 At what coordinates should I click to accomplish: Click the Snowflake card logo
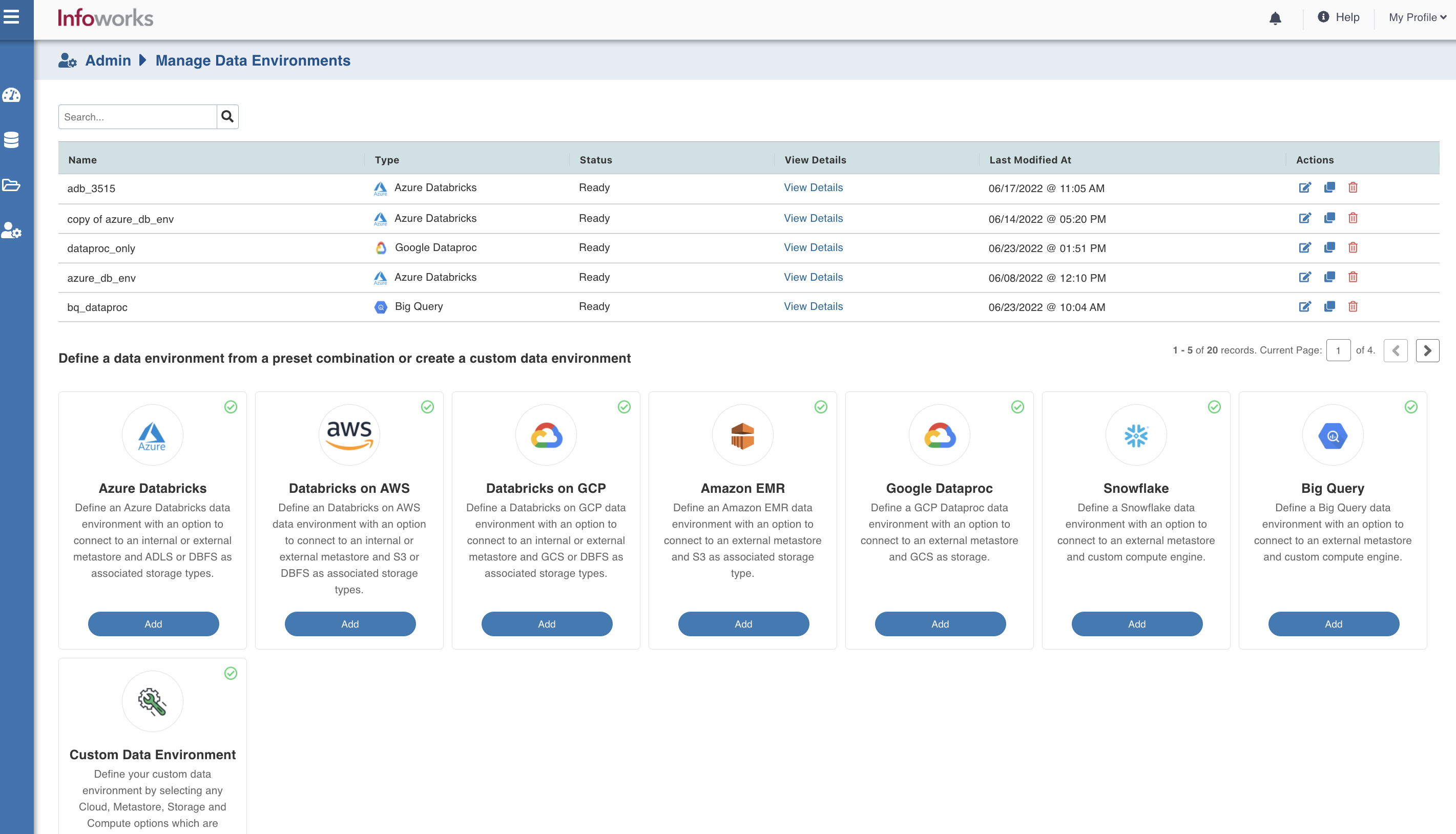point(1136,435)
